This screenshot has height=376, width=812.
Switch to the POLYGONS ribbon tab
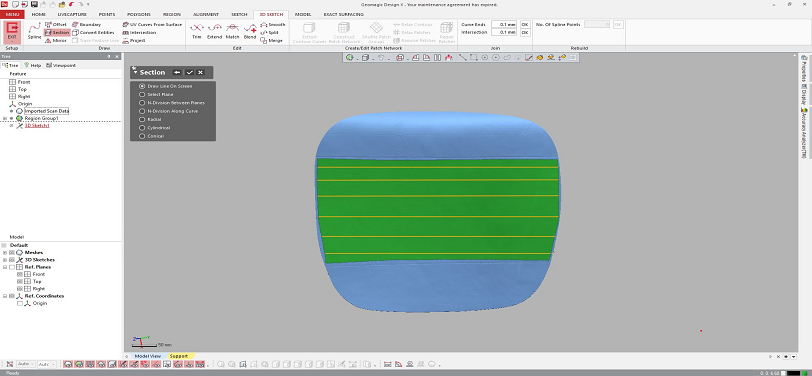[x=138, y=15]
